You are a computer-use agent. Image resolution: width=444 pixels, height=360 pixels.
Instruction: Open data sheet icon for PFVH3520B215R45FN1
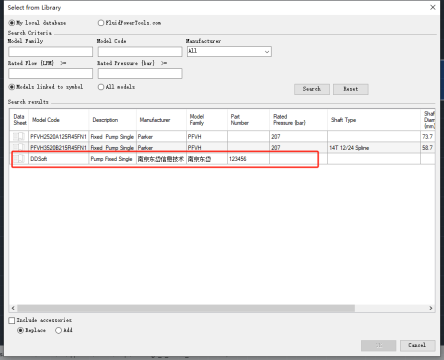[x=19, y=147]
